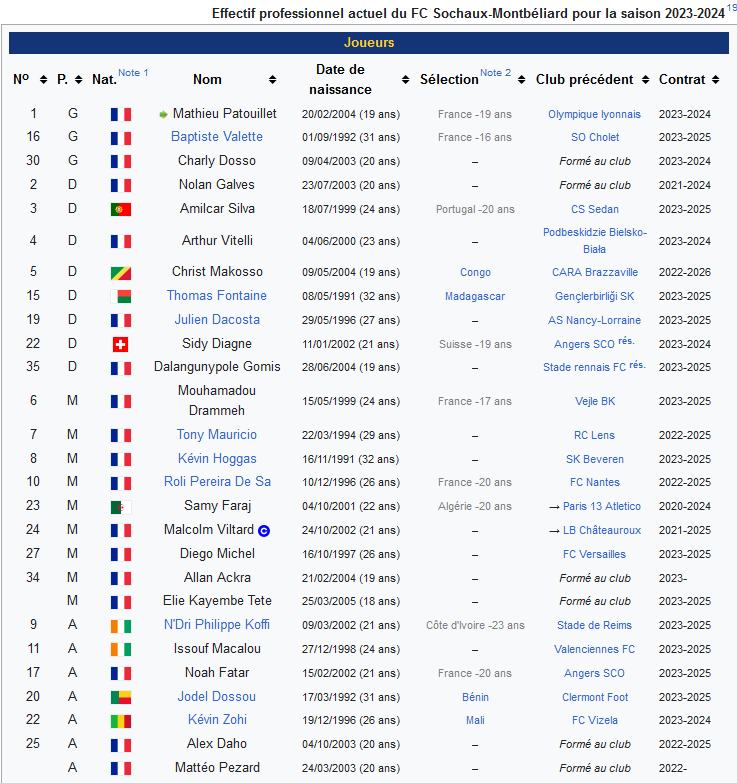Image resolution: width=737 pixels, height=783 pixels.
Task: Click the Benin flag for Jodel Dossou
Action: pyautogui.click(x=121, y=697)
